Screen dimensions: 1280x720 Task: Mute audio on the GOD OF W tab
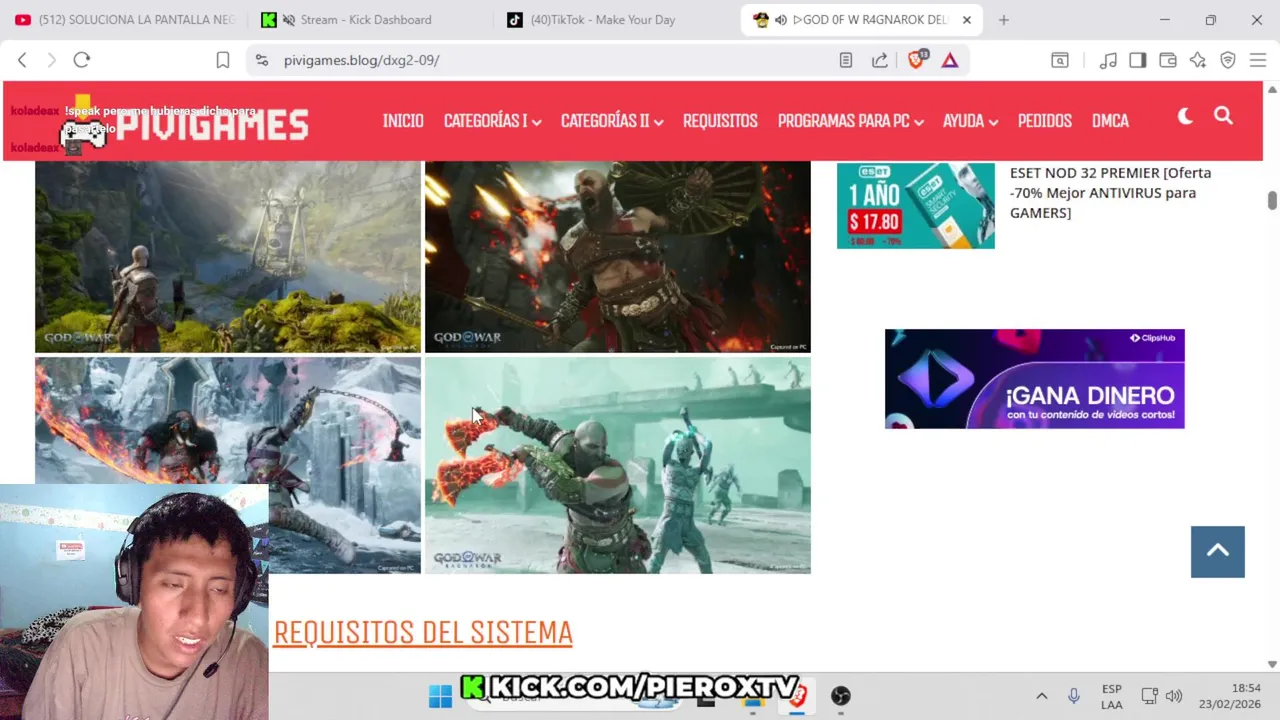tap(781, 20)
